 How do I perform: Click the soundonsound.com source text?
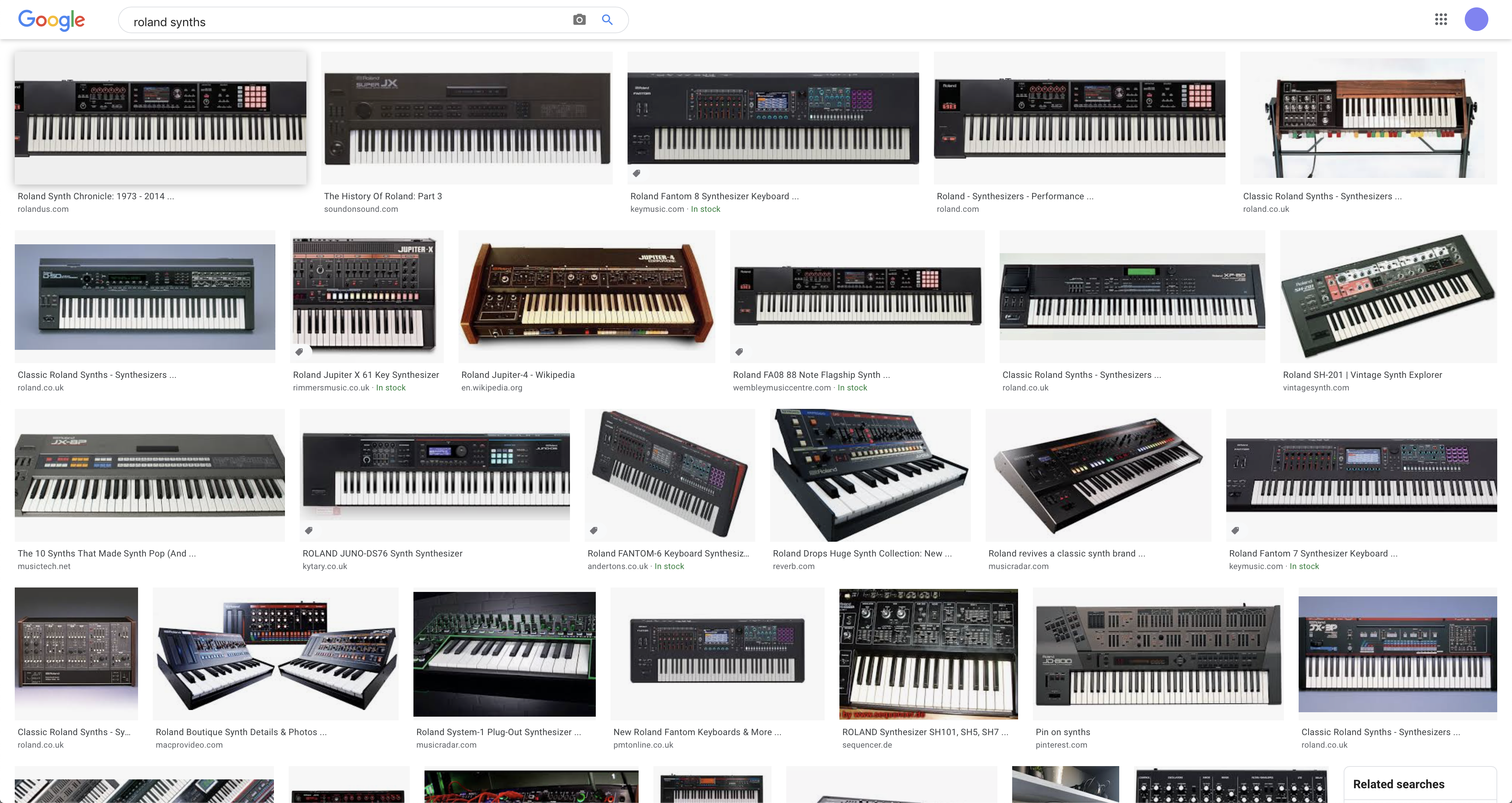click(361, 209)
